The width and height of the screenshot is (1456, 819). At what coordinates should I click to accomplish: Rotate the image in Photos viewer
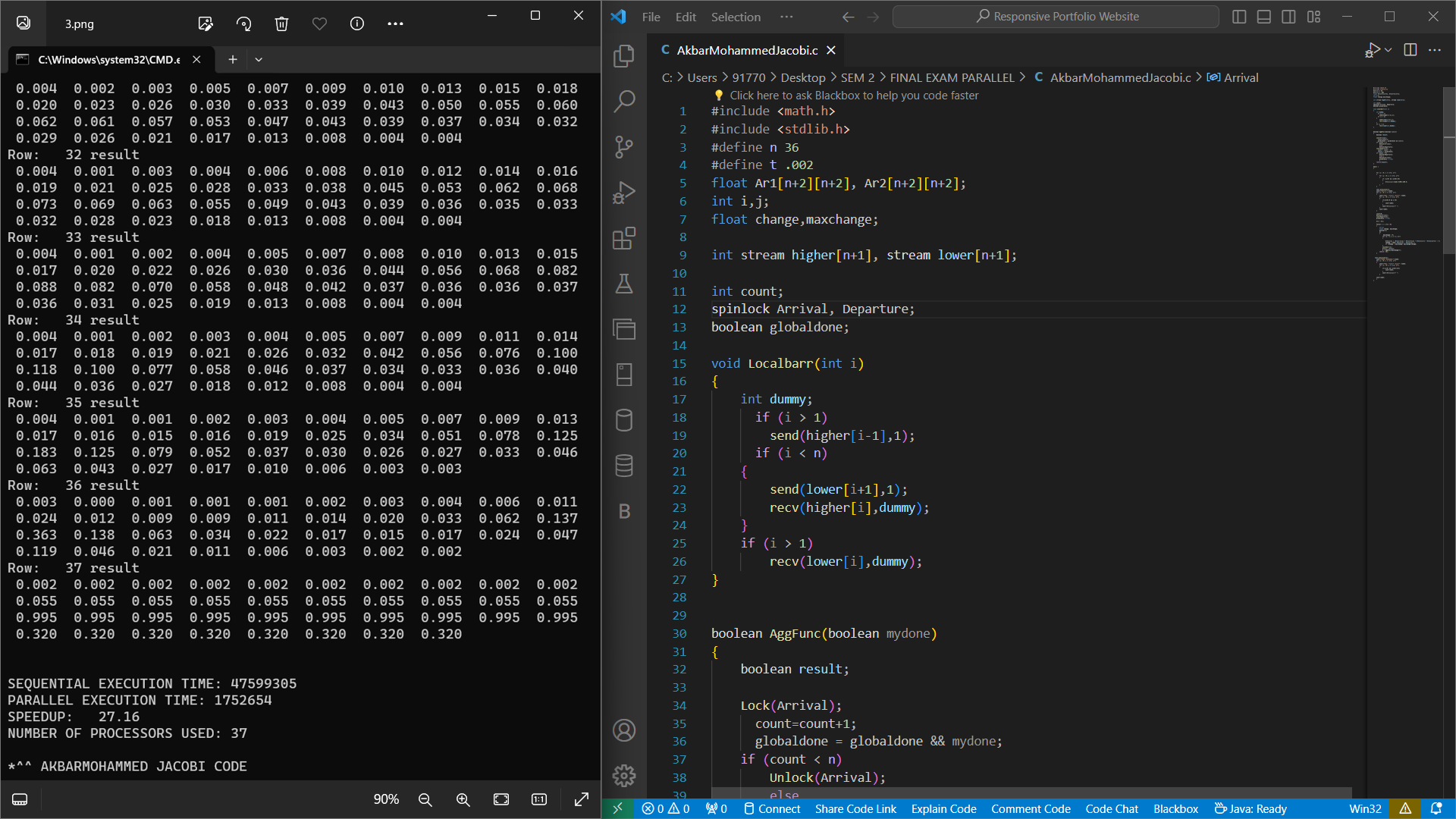click(243, 24)
